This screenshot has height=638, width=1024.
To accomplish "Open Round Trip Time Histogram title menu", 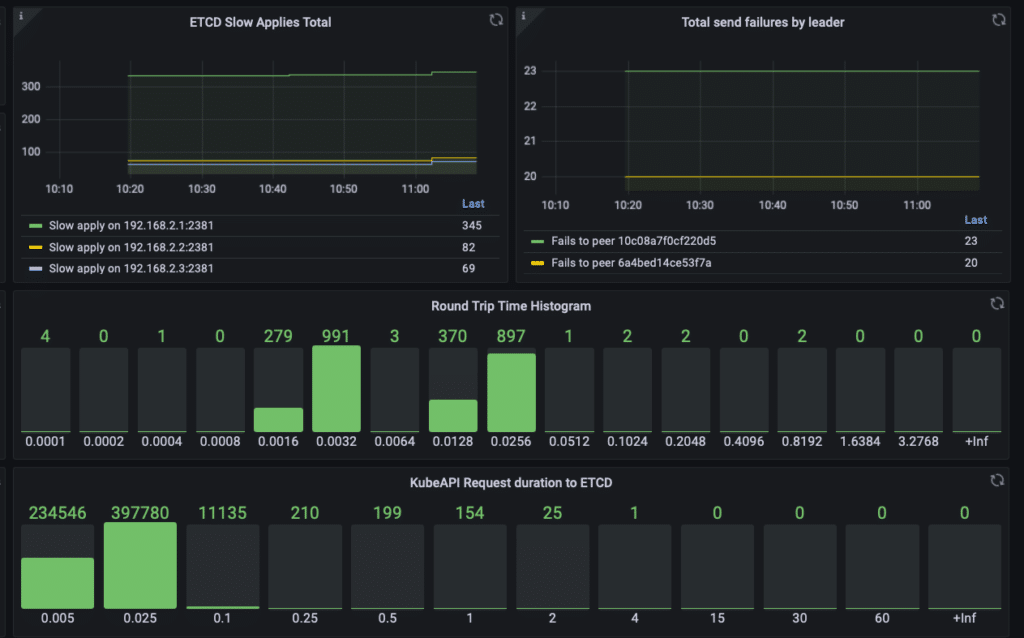I will click(511, 306).
